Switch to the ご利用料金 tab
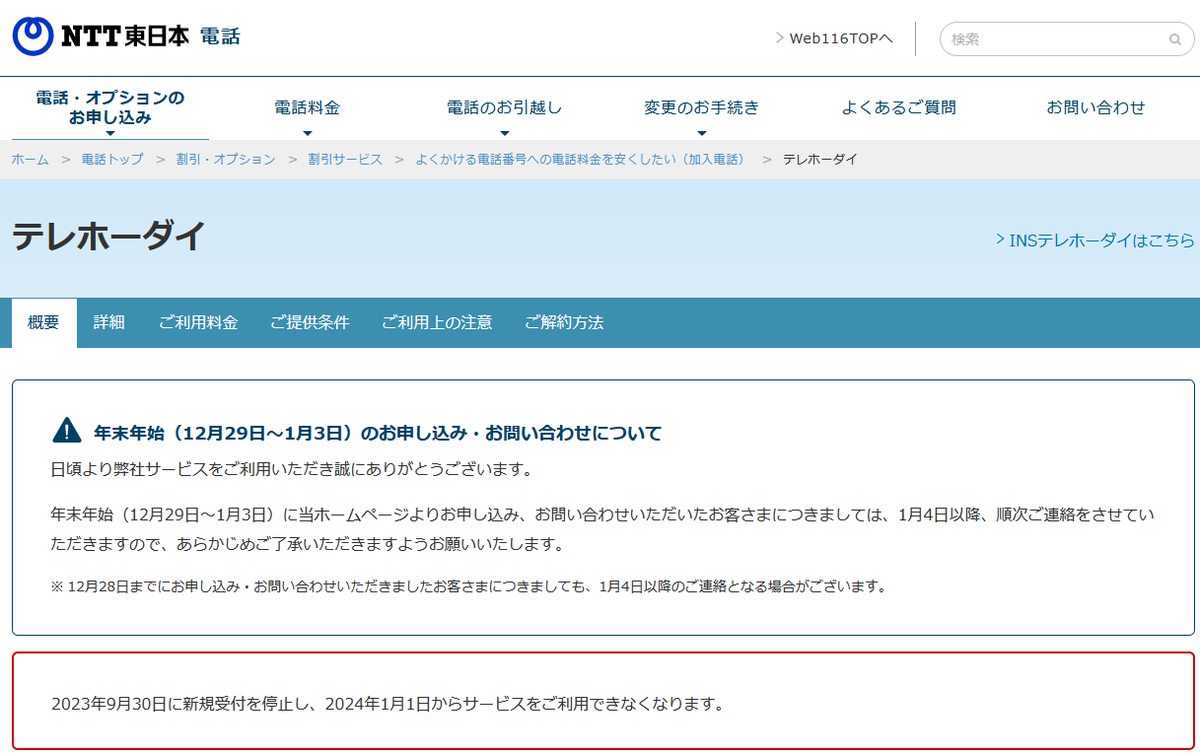Viewport: 1200px width, 754px height. click(x=198, y=323)
